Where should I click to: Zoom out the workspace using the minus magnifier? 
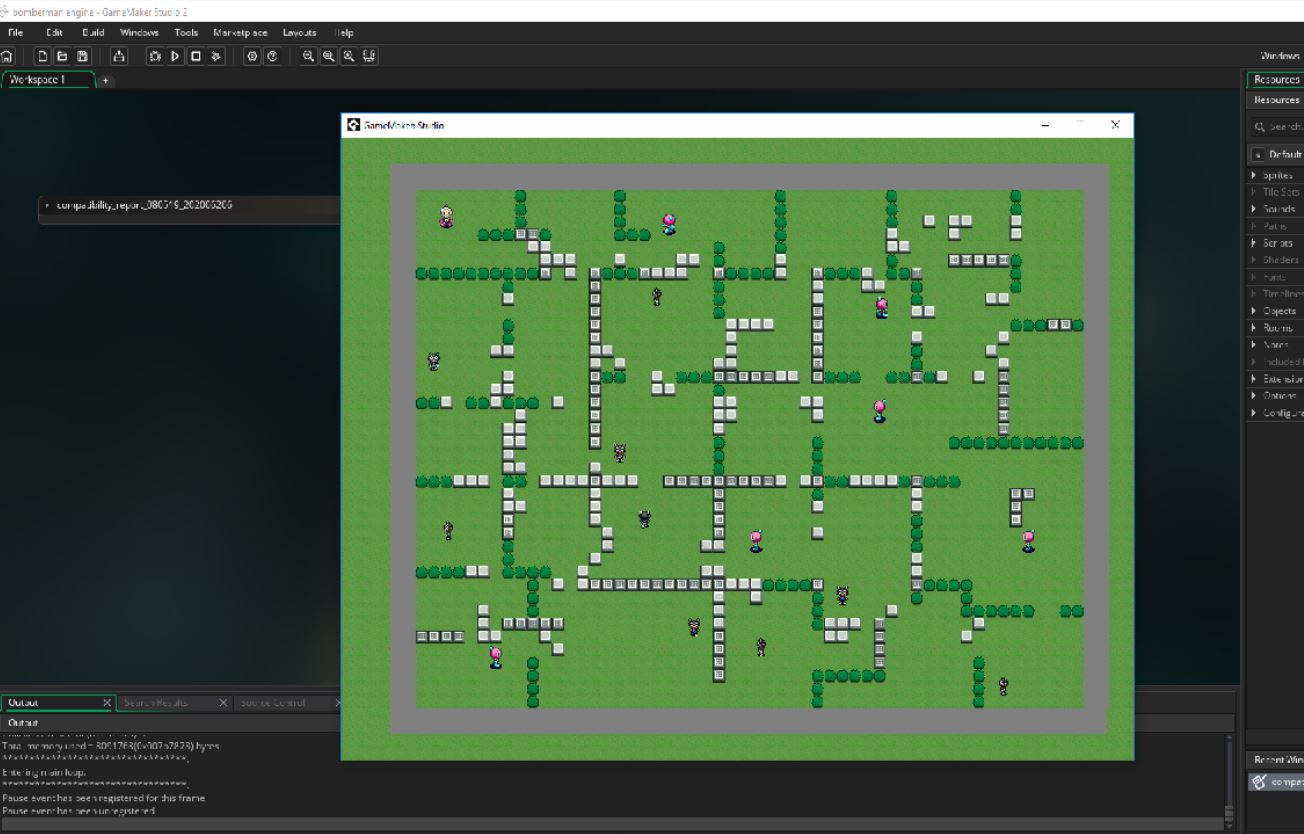pyautogui.click(x=307, y=54)
